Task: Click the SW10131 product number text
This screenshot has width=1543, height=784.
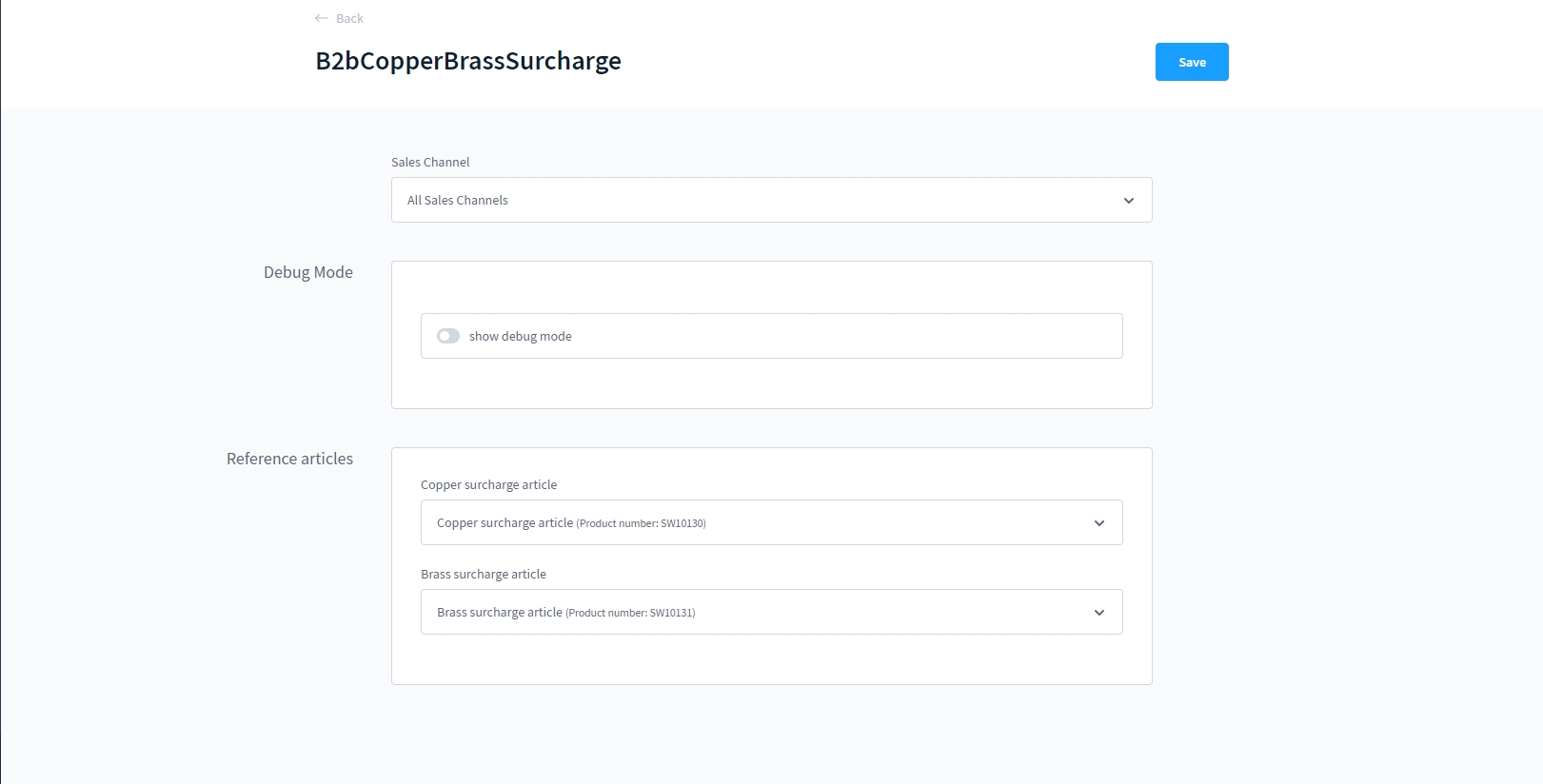Action: [671, 613]
